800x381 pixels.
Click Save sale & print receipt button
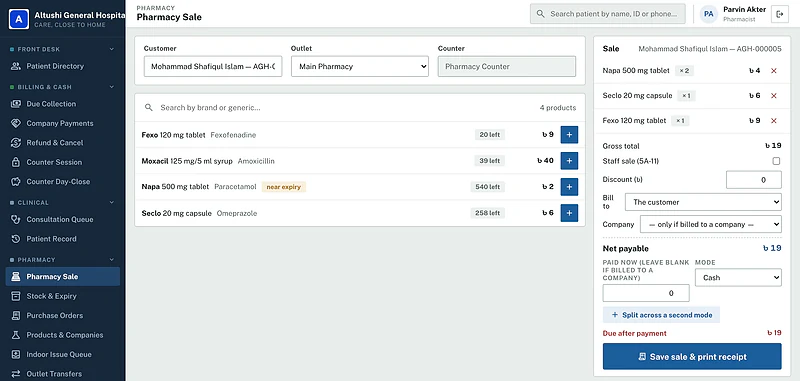click(692, 357)
